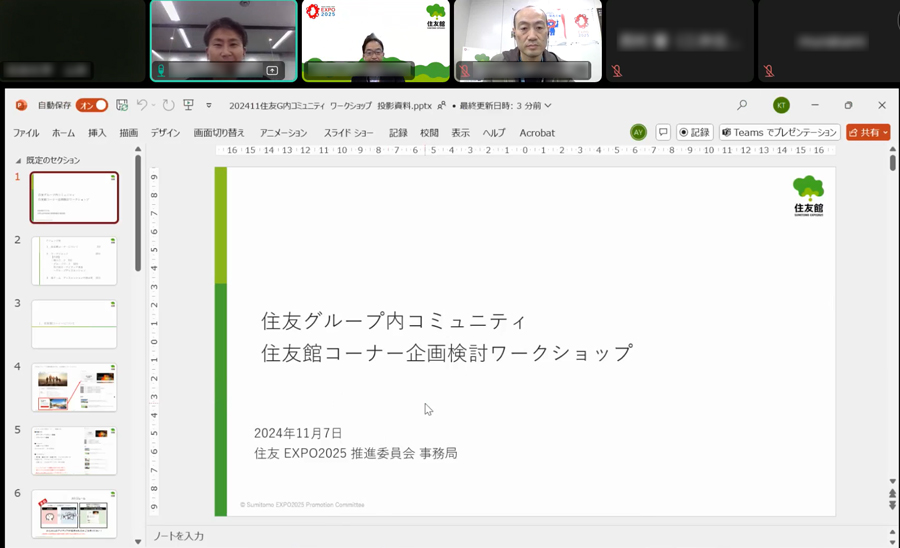Expand the 最終更新日時 version history dropdown
This screenshot has height=548, width=900.
[x=506, y=106]
